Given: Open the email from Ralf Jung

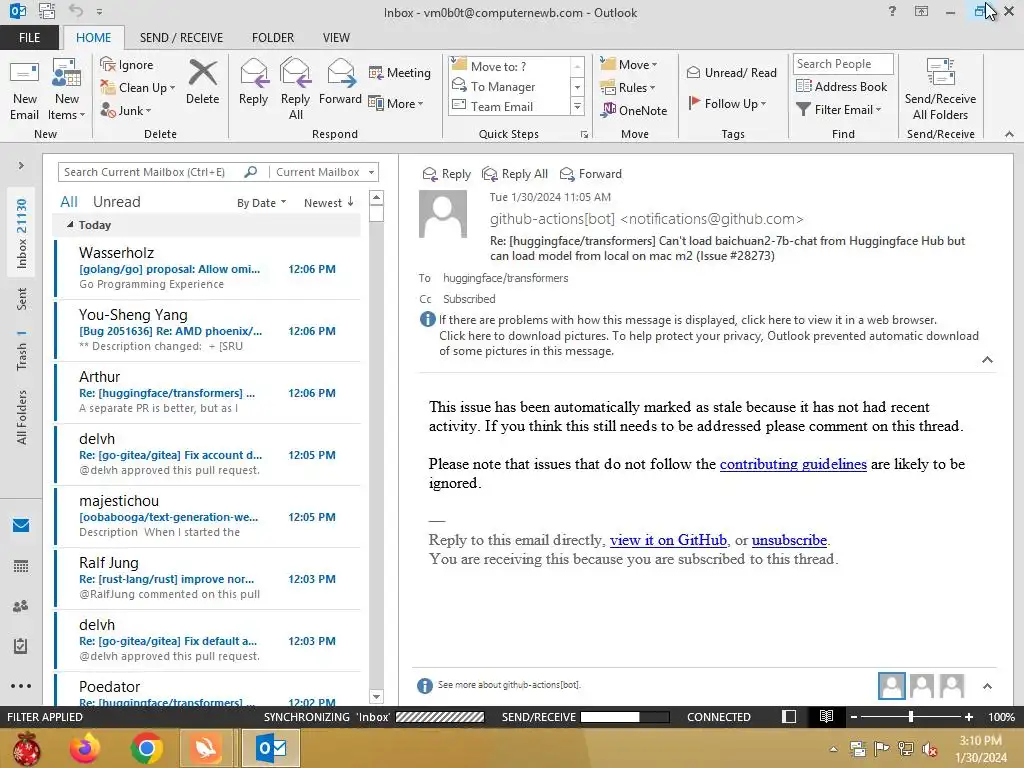Looking at the screenshot, I should pos(208,579).
